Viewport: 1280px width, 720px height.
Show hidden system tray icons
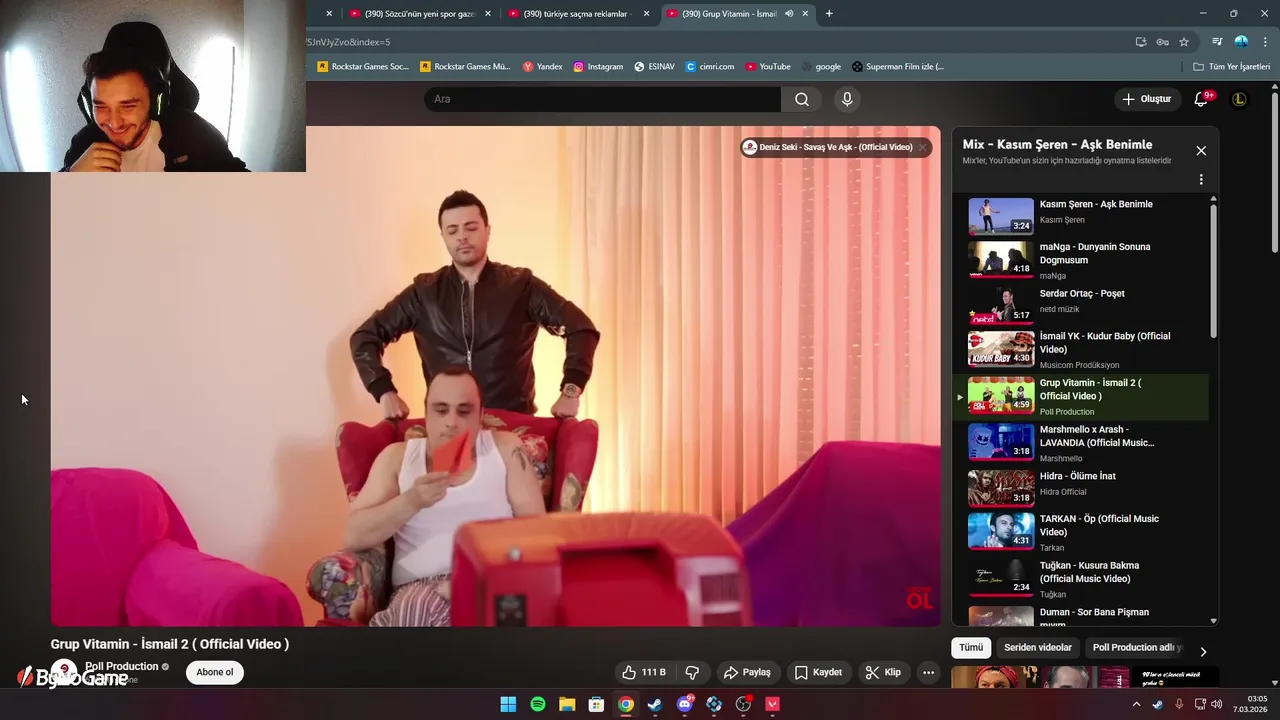pos(1136,704)
